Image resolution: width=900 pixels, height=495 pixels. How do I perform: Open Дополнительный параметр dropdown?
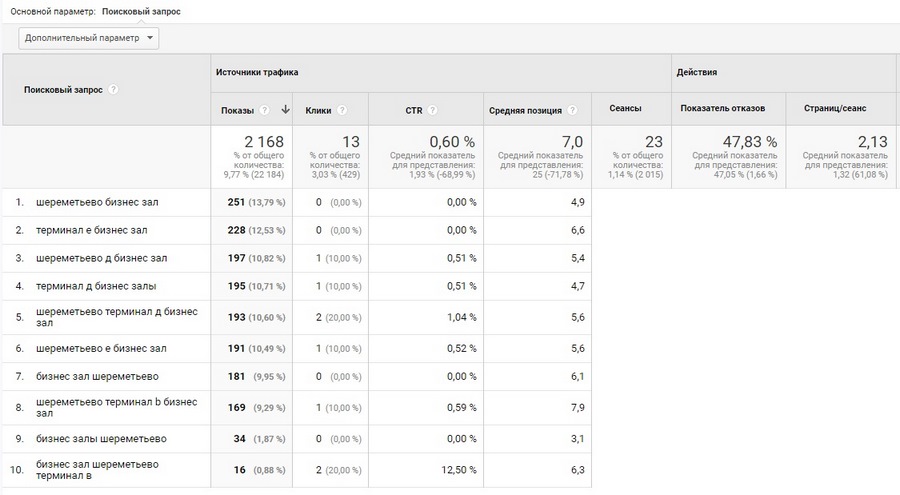click(x=88, y=38)
